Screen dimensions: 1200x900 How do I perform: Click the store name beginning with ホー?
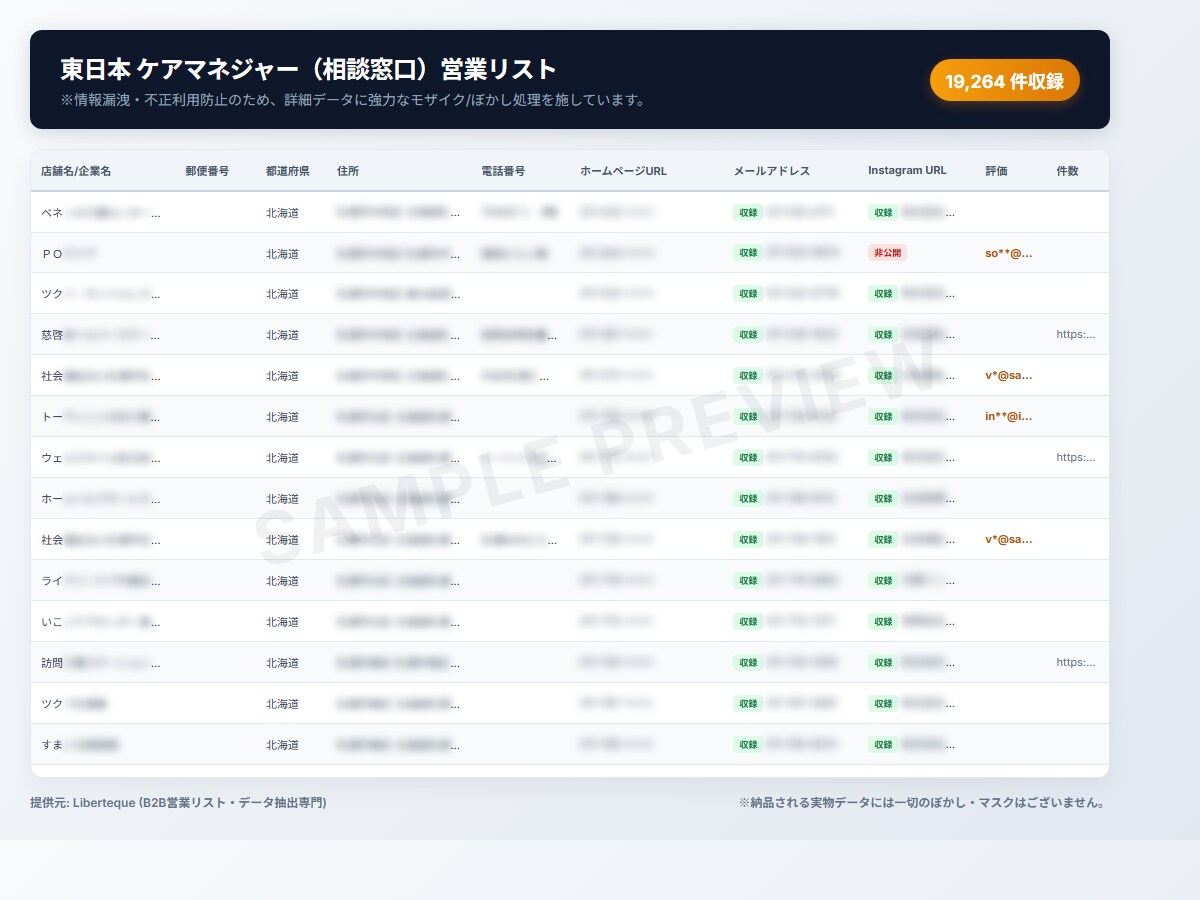[101, 500]
